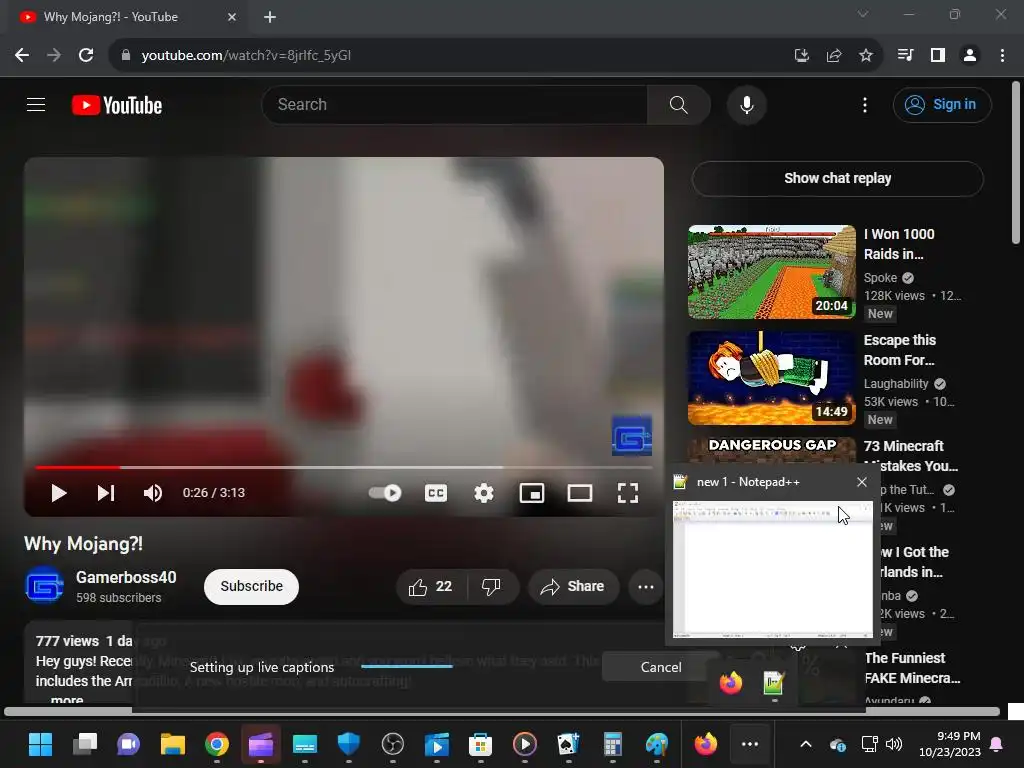The height and width of the screenshot is (768, 1024).
Task: Enable miniplayer mode
Action: coord(532,493)
